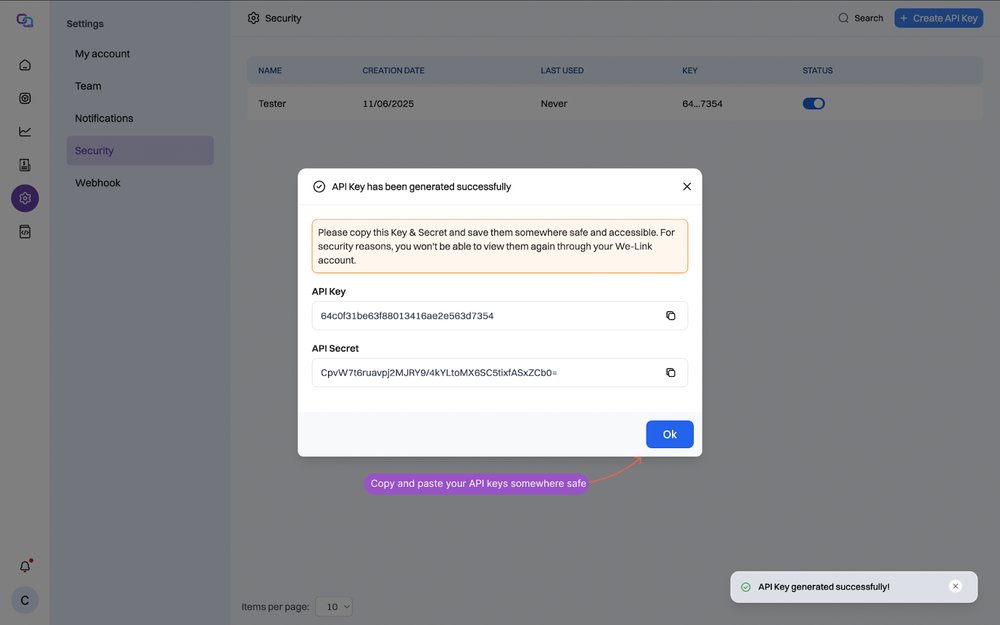Open the user avatar labeled C
The width and height of the screenshot is (1000, 625).
[x=25, y=600]
